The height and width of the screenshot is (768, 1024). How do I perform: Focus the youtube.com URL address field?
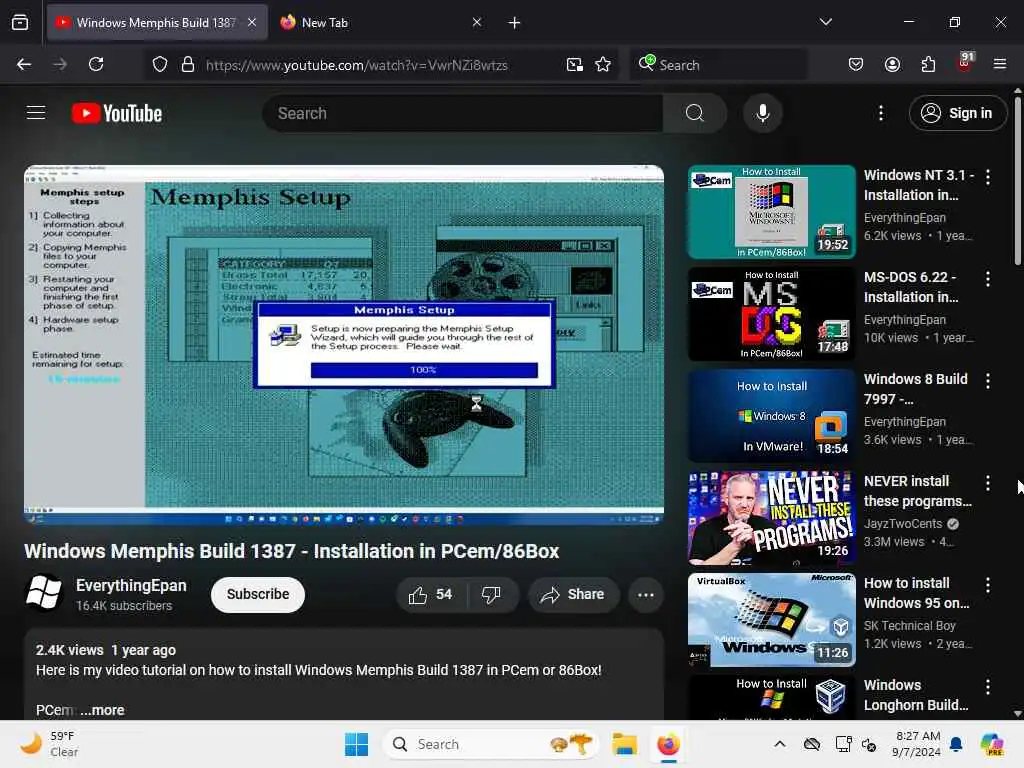pos(357,65)
